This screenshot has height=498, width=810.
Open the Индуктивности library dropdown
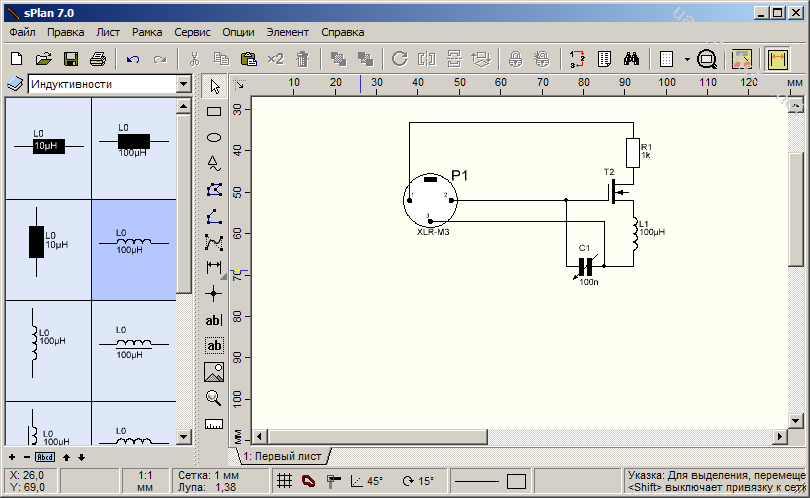tap(183, 85)
